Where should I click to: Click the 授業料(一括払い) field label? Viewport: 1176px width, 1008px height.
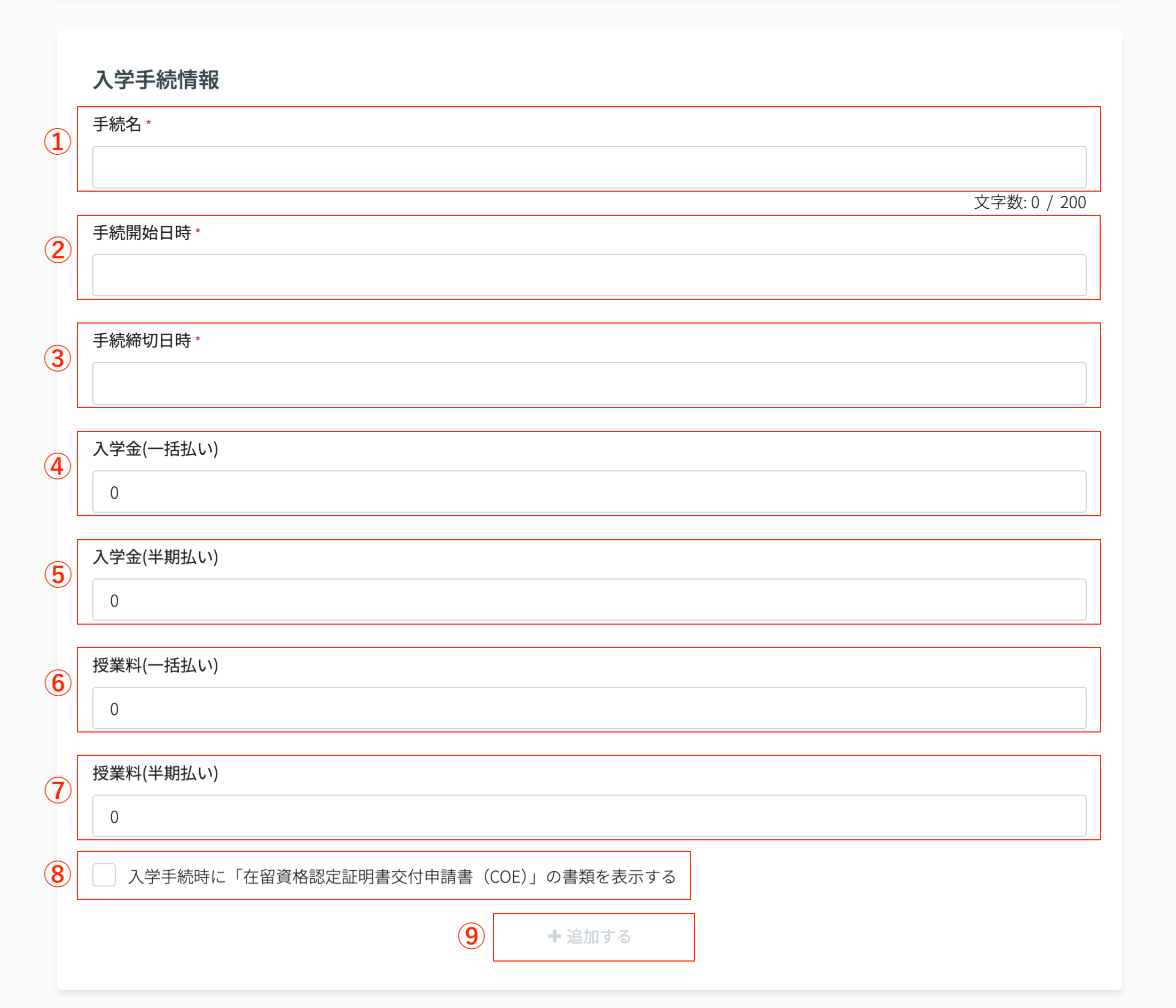[155, 665]
